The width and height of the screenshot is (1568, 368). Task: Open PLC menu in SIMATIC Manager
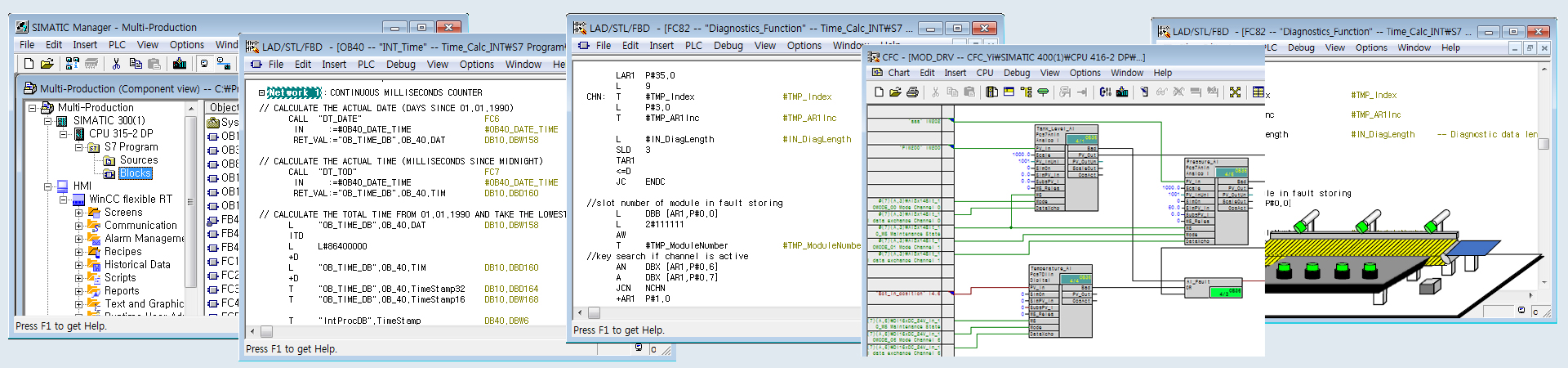coord(117,45)
